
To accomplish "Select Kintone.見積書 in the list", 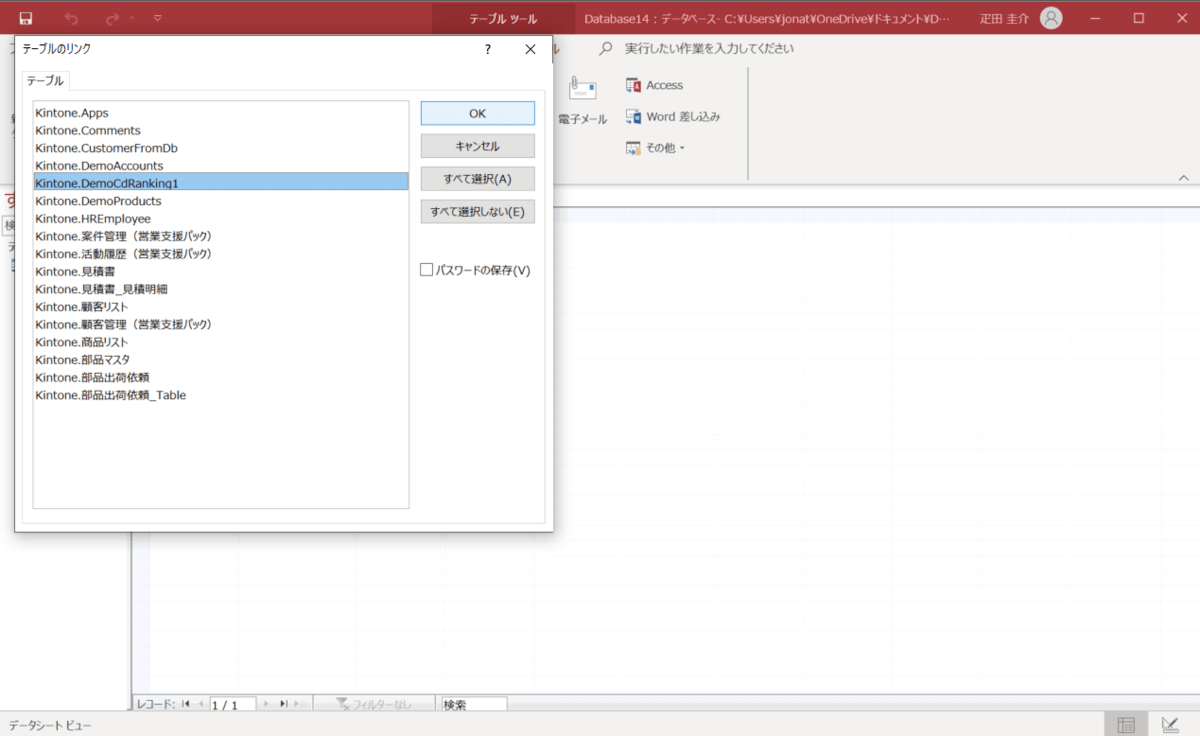I will click(221, 271).
